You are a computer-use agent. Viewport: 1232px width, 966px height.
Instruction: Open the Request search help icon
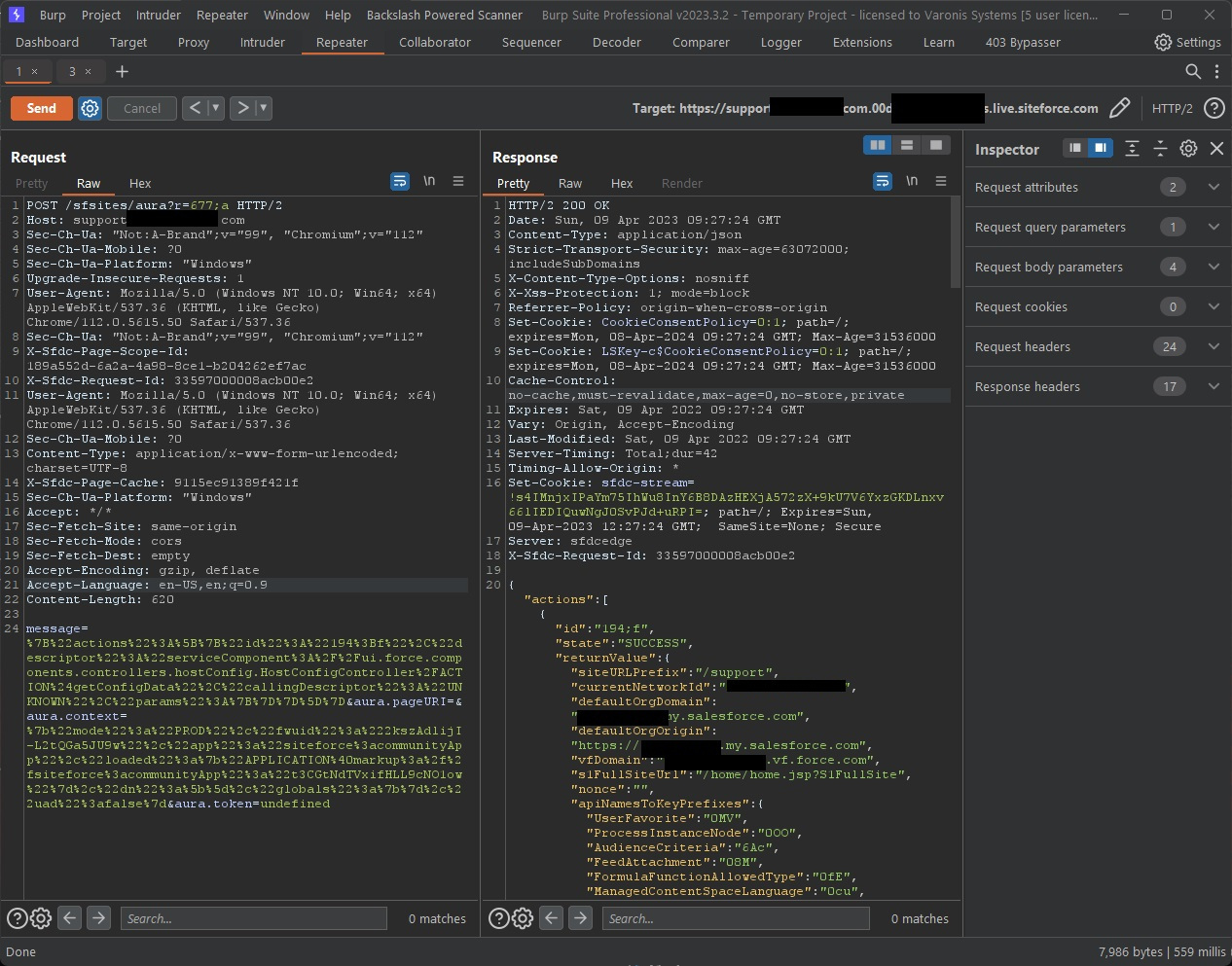click(x=17, y=917)
